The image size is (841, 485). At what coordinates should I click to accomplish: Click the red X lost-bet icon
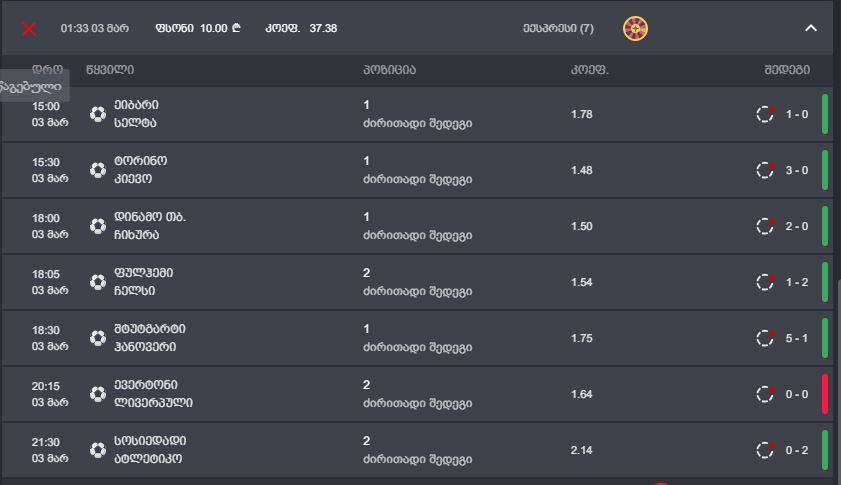29,28
